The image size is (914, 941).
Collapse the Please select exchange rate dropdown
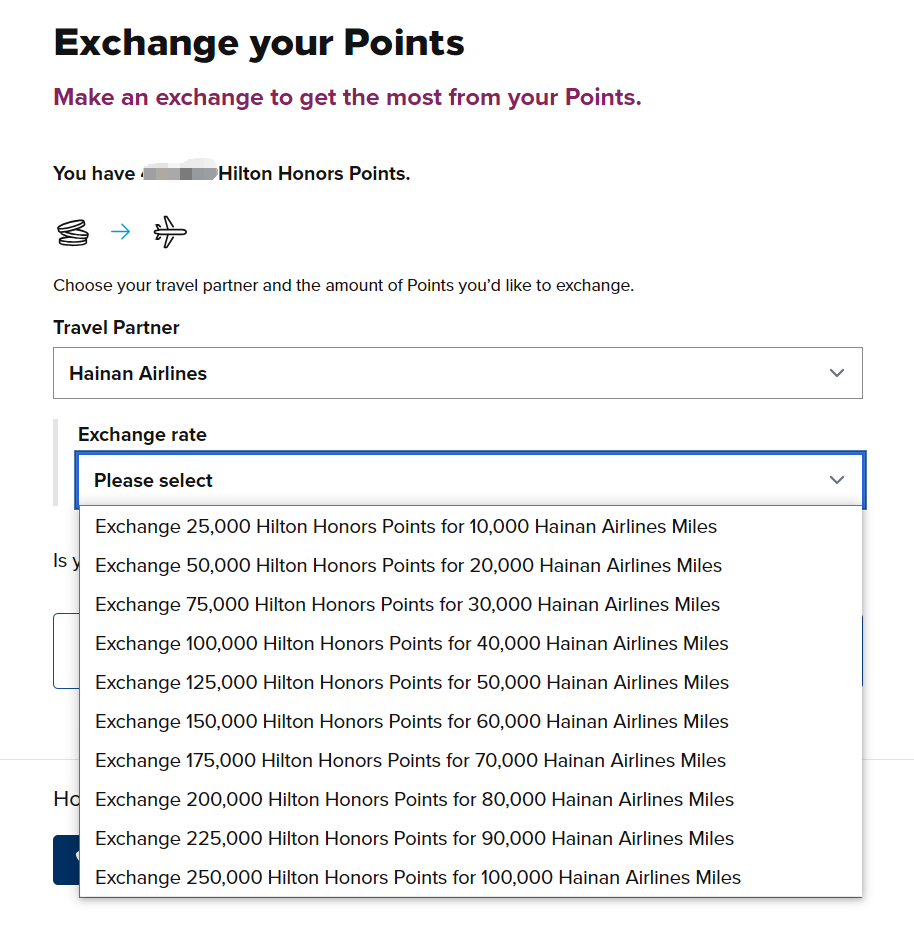coord(470,480)
